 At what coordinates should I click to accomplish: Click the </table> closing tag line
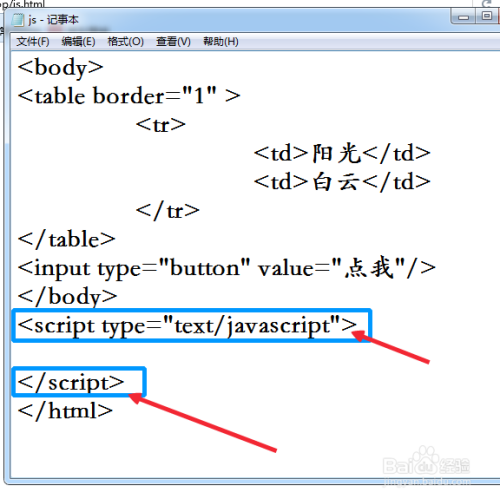pyautogui.click(x=66, y=239)
